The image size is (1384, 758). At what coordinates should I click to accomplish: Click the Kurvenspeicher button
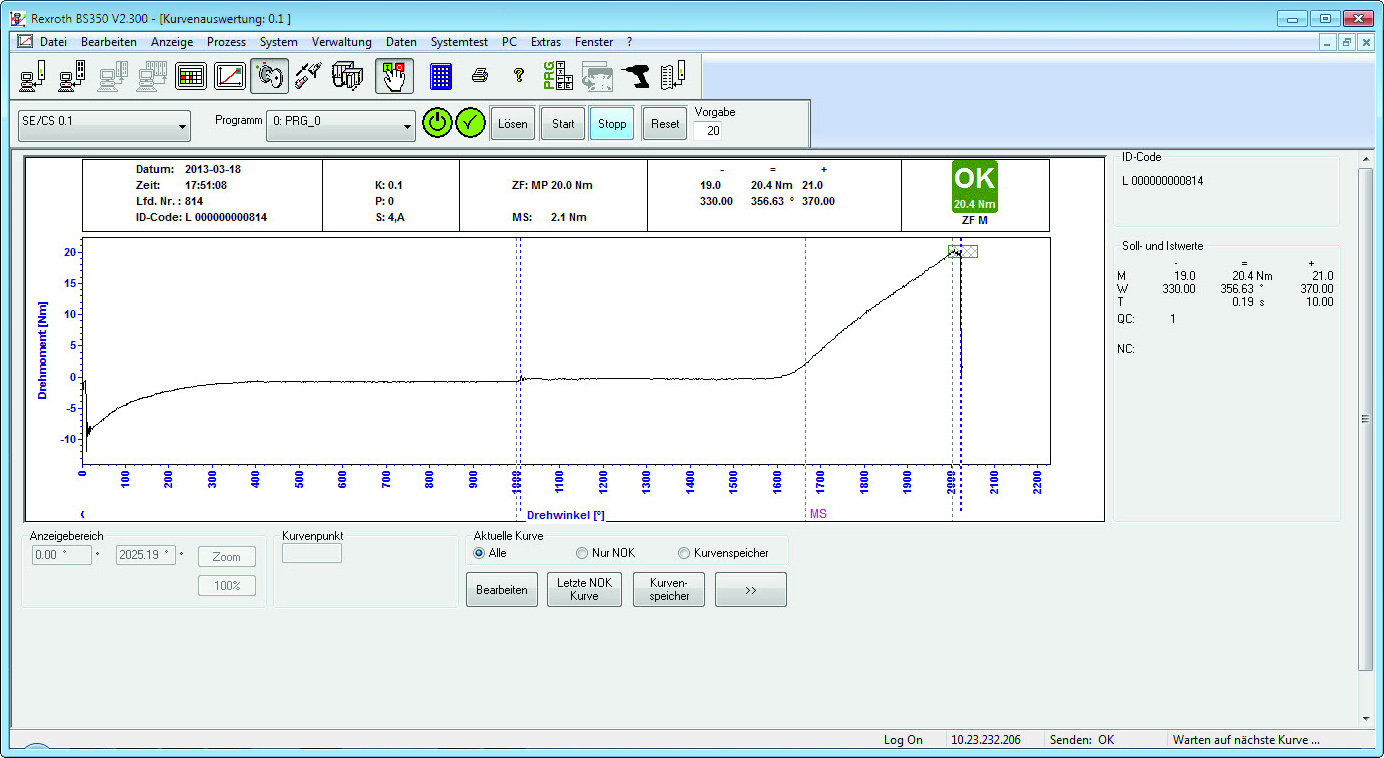(x=669, y=590)
